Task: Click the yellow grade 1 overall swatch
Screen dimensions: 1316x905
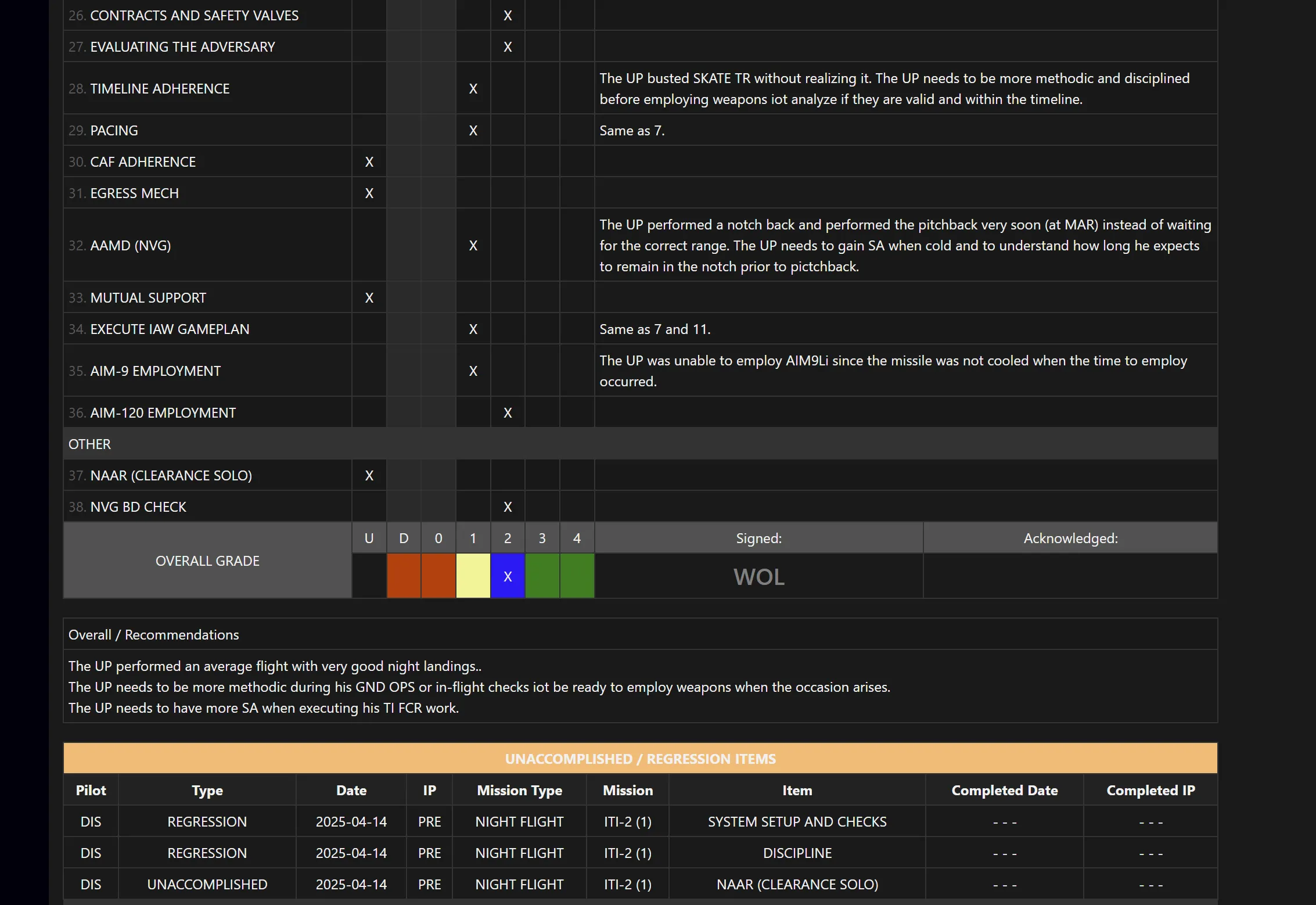Action: coord(473,576)
